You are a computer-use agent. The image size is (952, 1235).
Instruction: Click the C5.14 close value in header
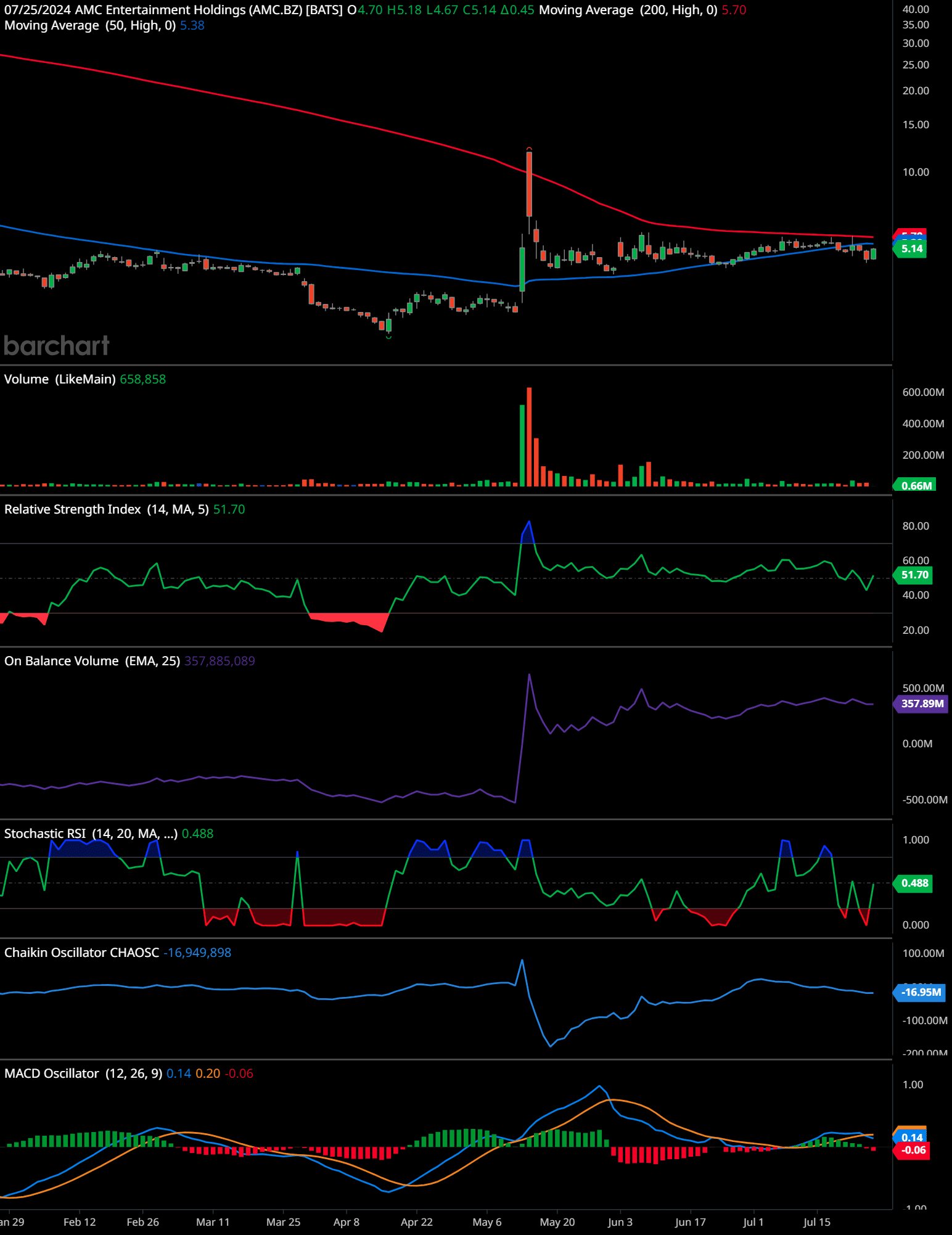[480, 10]
